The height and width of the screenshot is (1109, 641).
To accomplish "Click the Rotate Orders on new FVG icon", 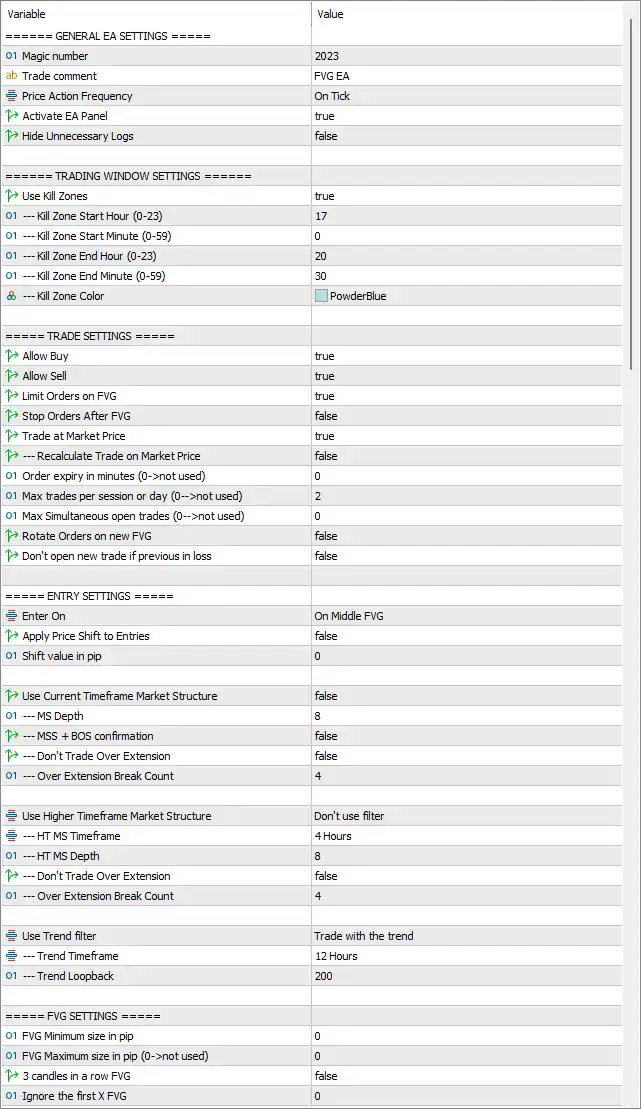I will pos(11,536).
